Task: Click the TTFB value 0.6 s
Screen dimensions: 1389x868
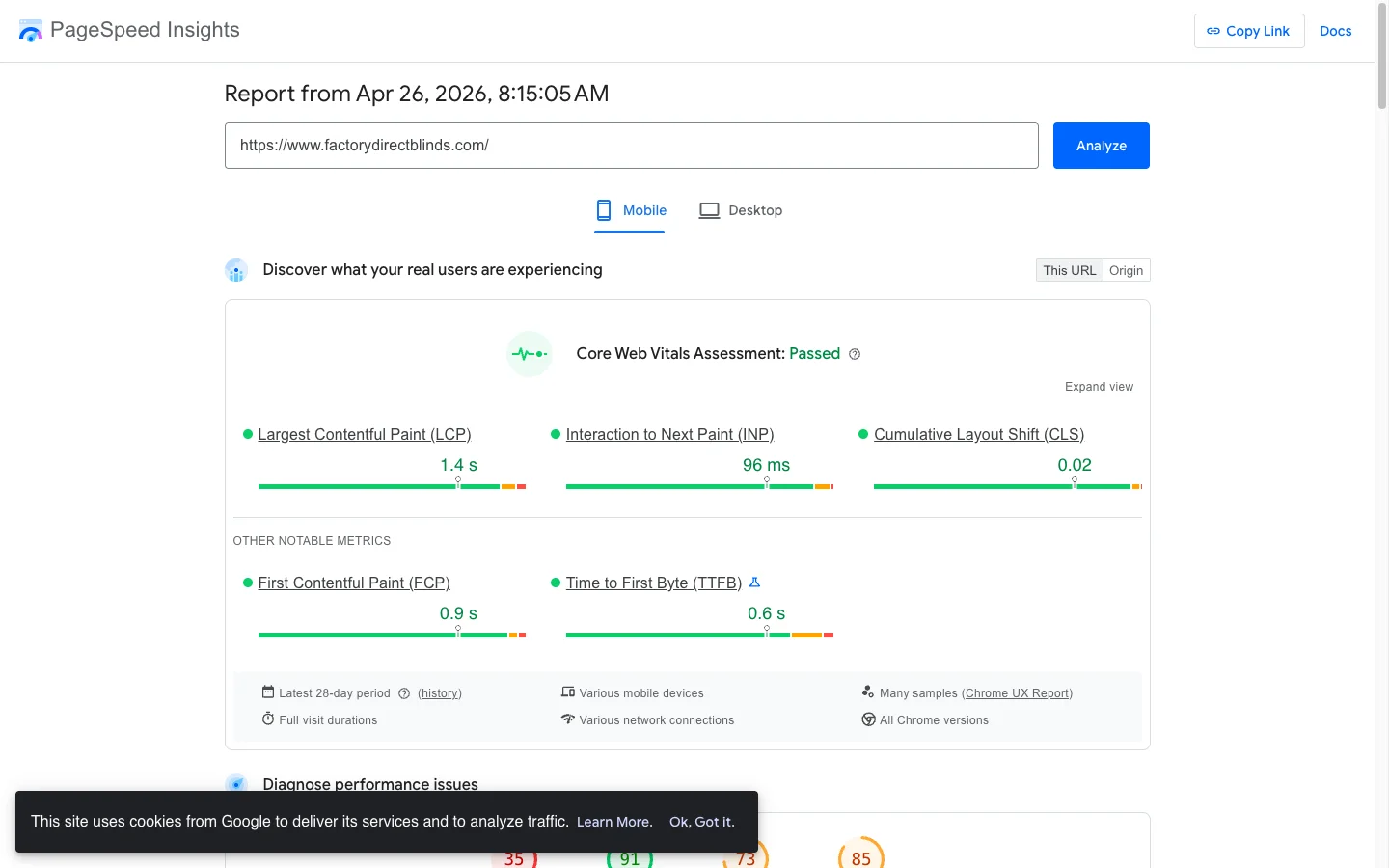Action: [x=767, y=613]
